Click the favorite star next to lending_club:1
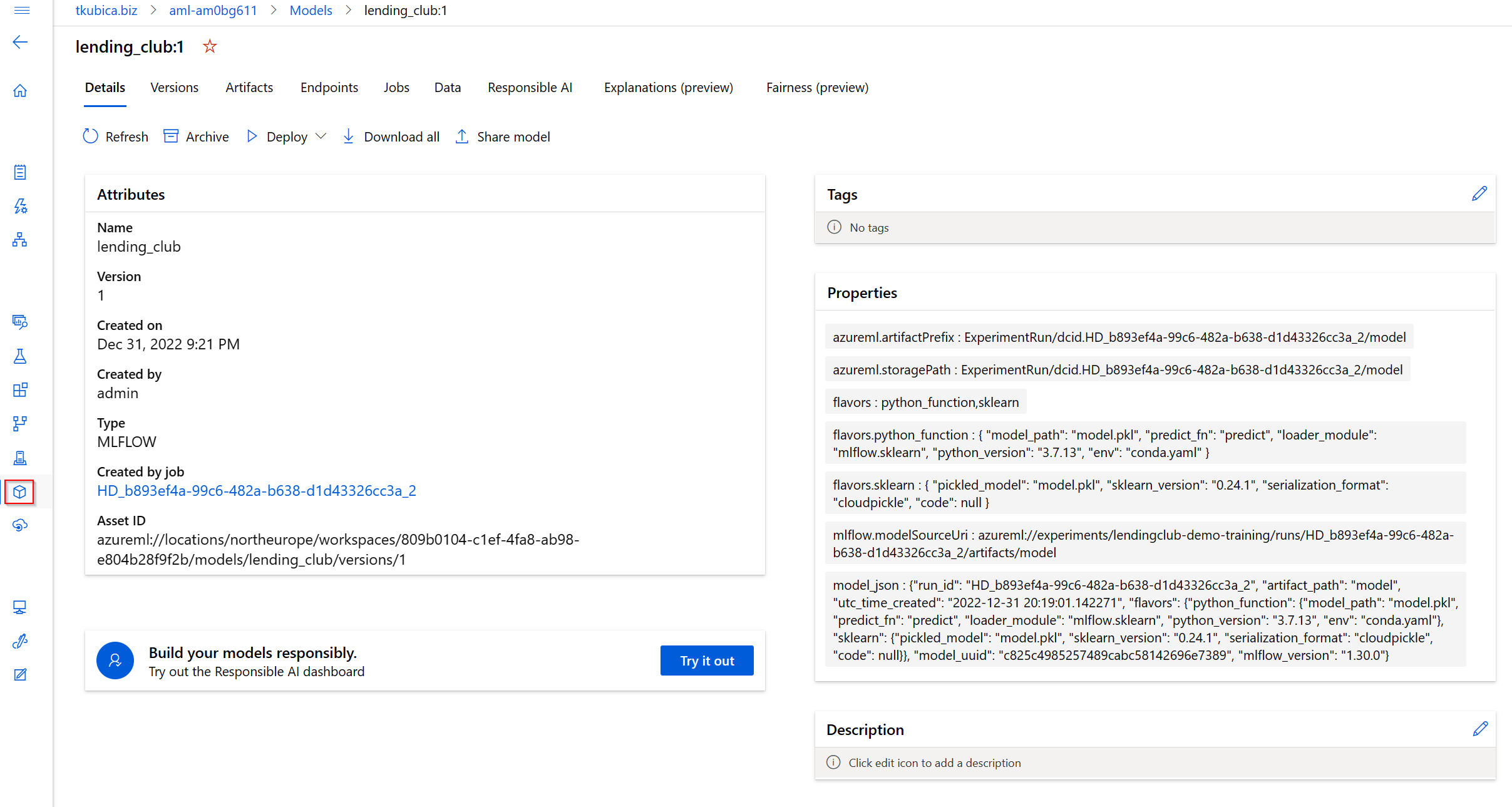The width and height of the screenshot is (1512, 807). point(210,46)
